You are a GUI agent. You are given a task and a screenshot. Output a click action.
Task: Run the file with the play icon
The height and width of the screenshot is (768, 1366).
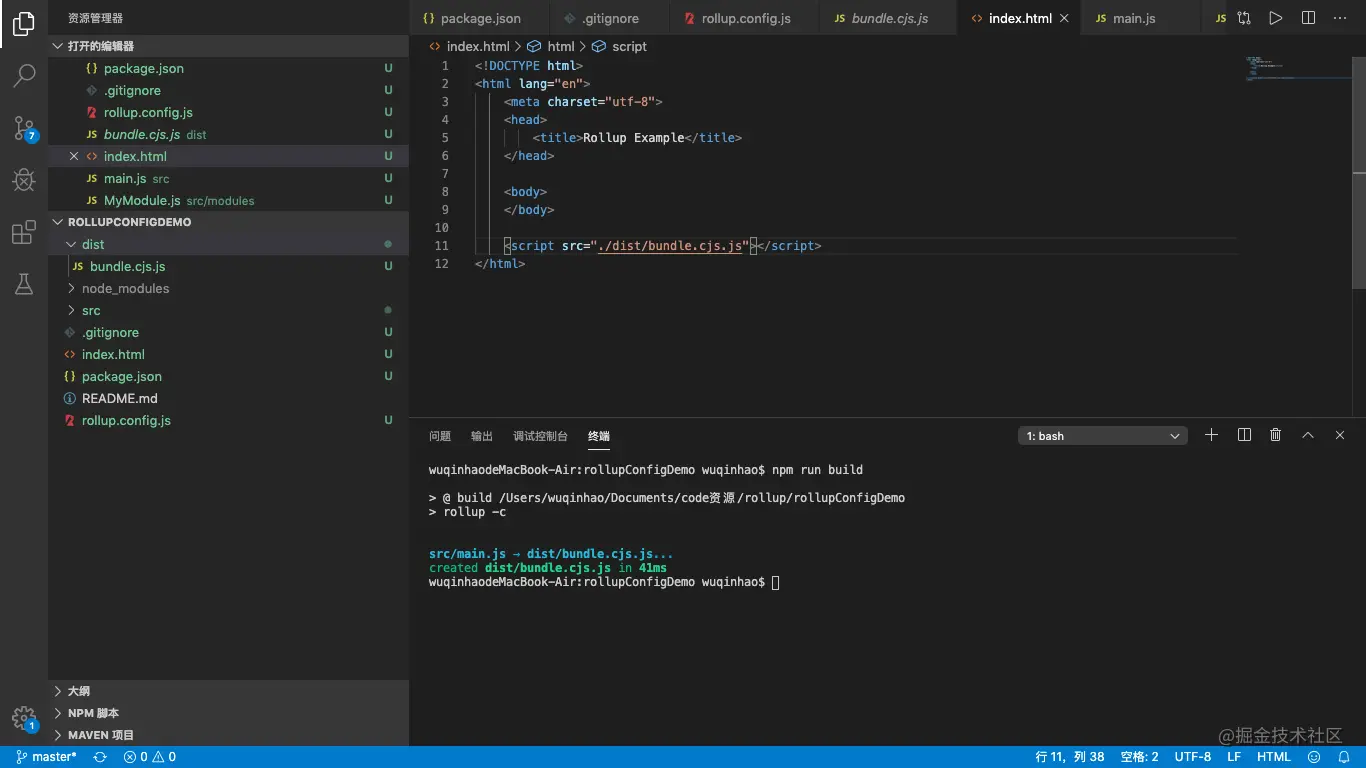pos(1275,18)
